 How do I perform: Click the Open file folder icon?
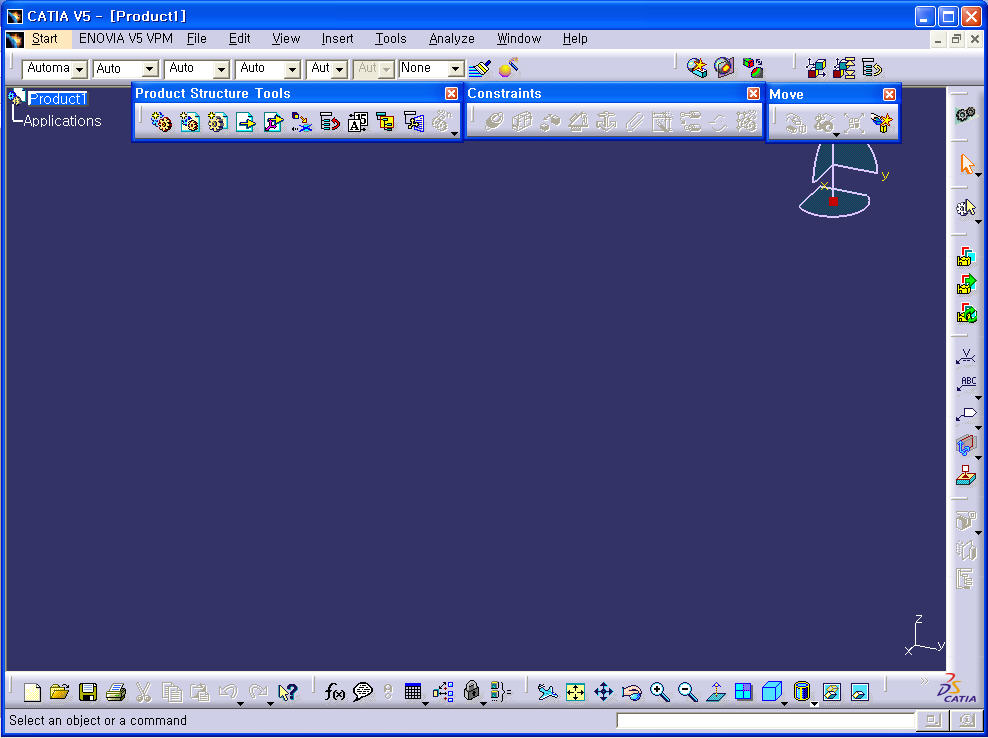pos(60,692)
